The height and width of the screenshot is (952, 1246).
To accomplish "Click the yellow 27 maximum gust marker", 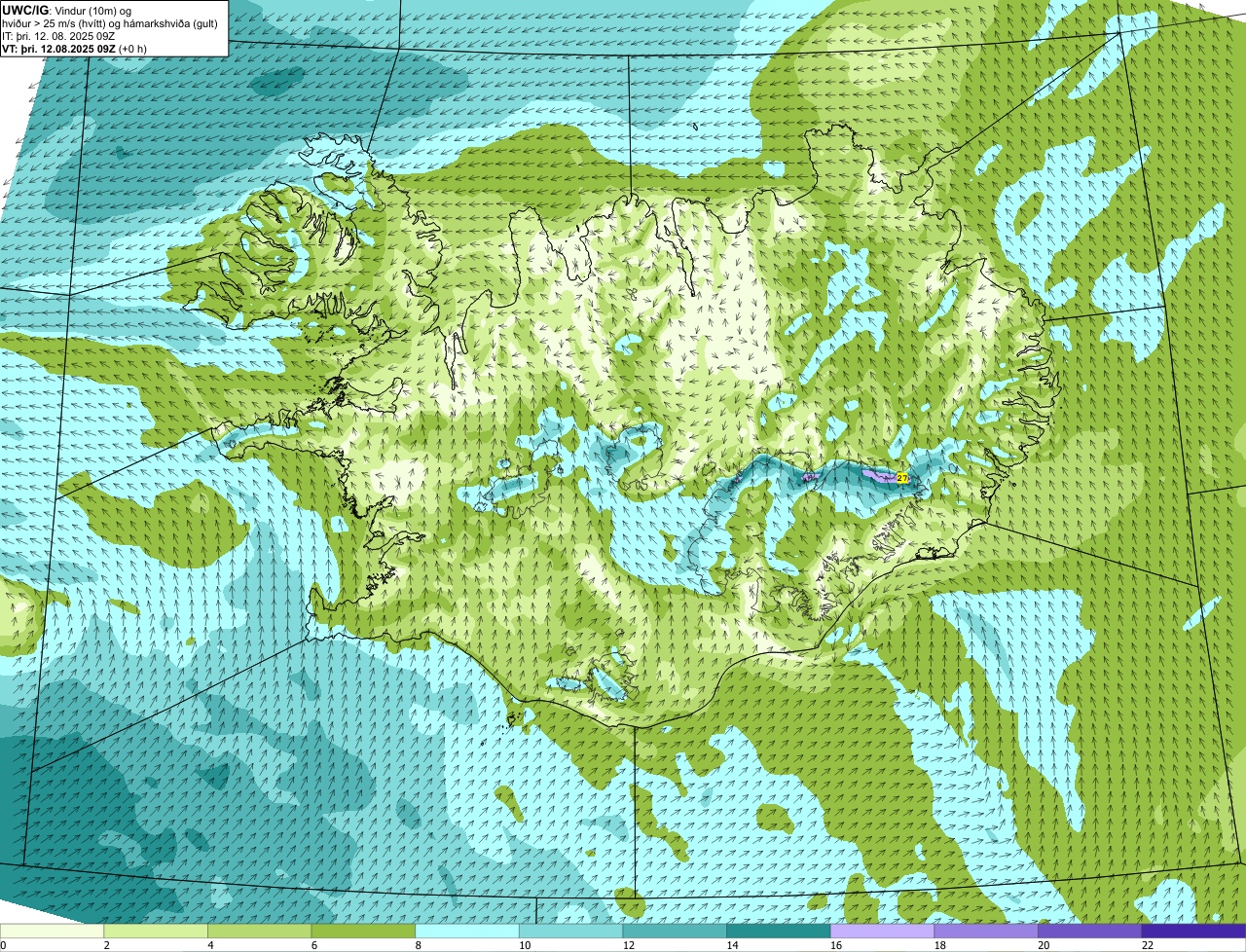I will (x=902, y=478).
